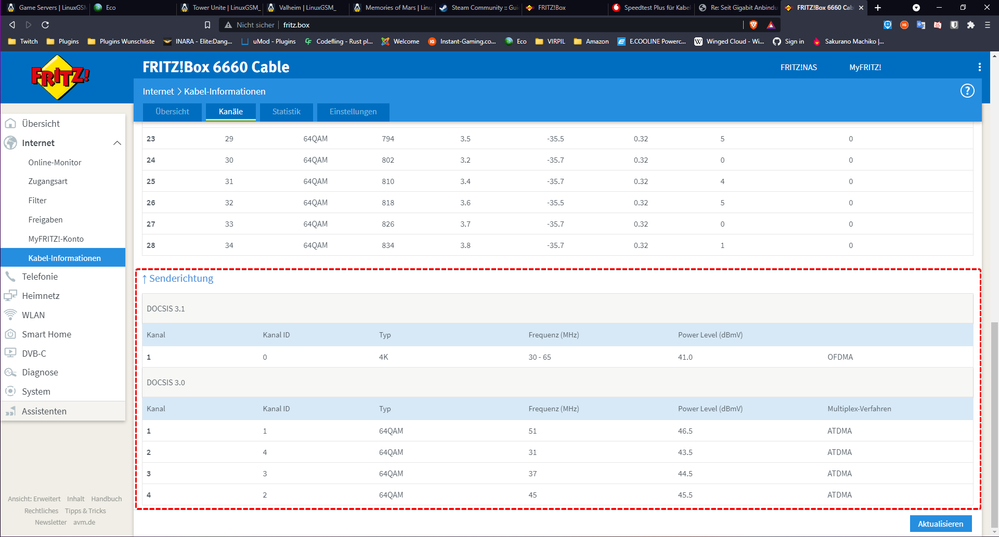
Task: Click the DVB-C television icon
Action: [10, 353]
